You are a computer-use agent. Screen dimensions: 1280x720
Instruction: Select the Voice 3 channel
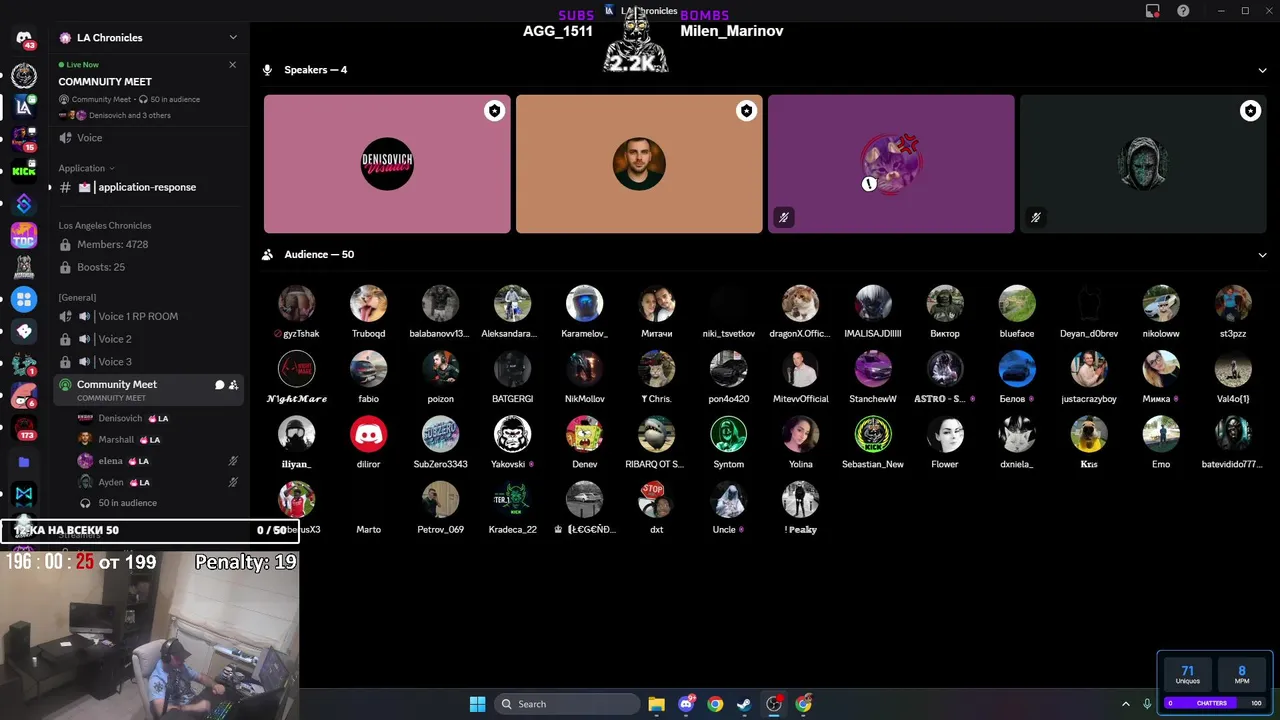(x=148, y=362)
